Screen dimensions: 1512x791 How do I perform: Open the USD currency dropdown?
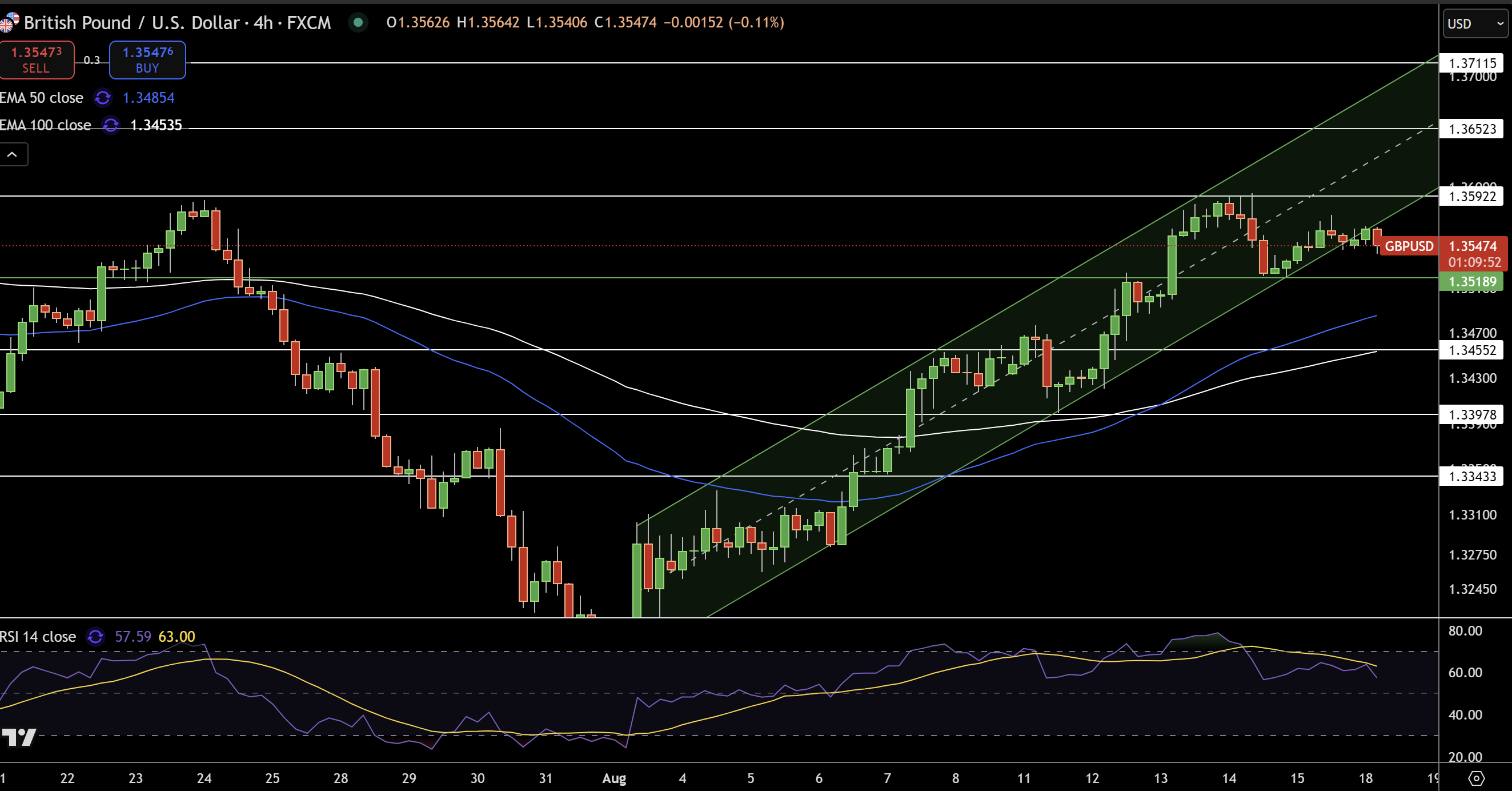[1474, 23]
